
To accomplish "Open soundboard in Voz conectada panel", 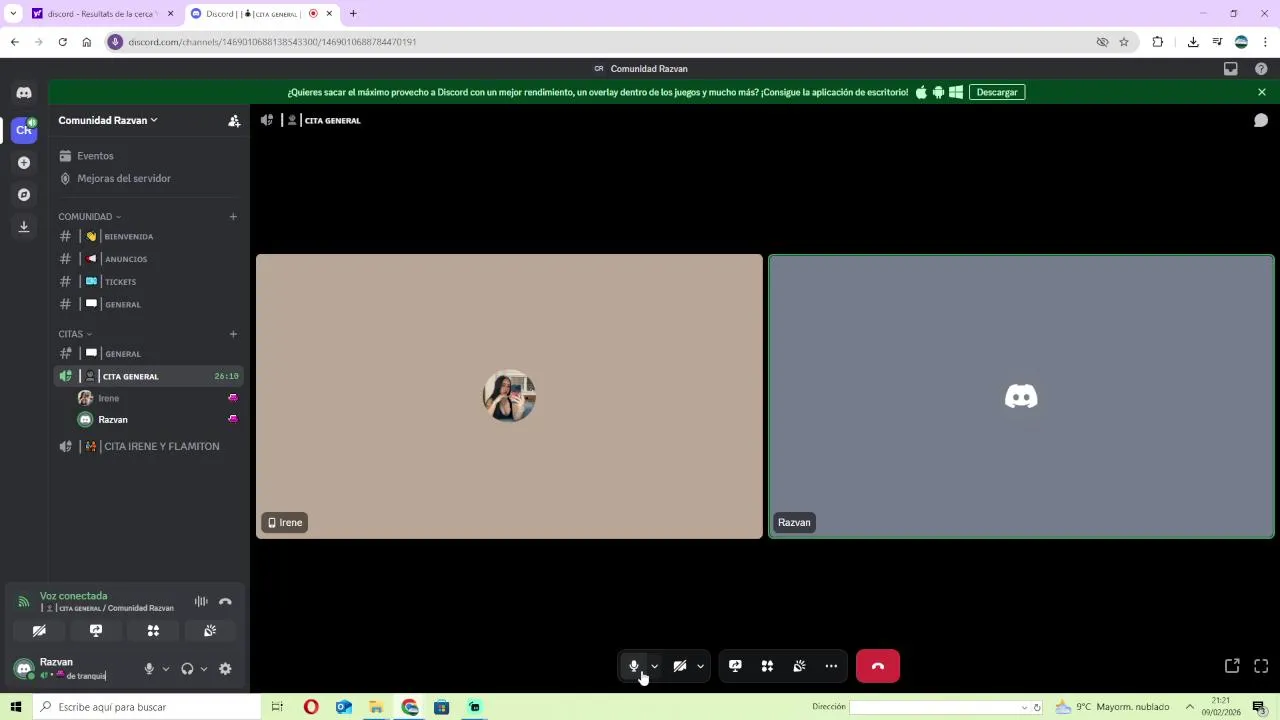I will pyautogui.click(x=210, y=631).
